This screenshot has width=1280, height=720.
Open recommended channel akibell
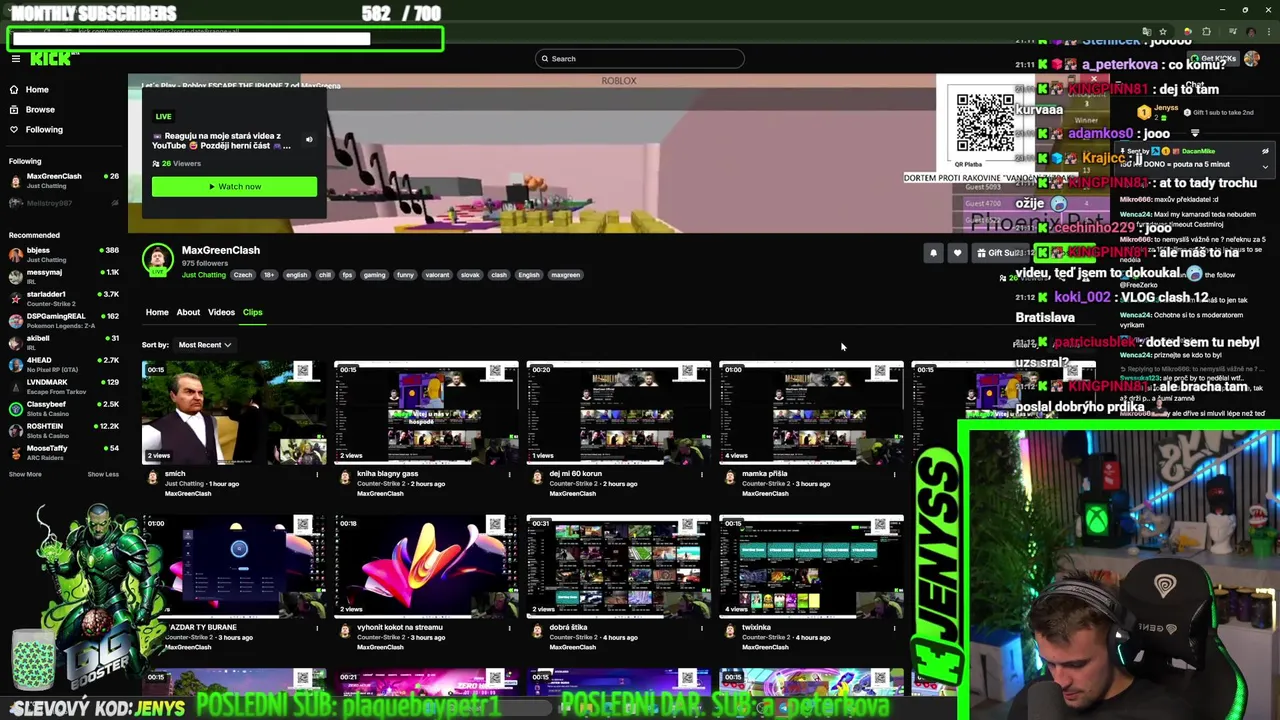(x=63, y=342)
